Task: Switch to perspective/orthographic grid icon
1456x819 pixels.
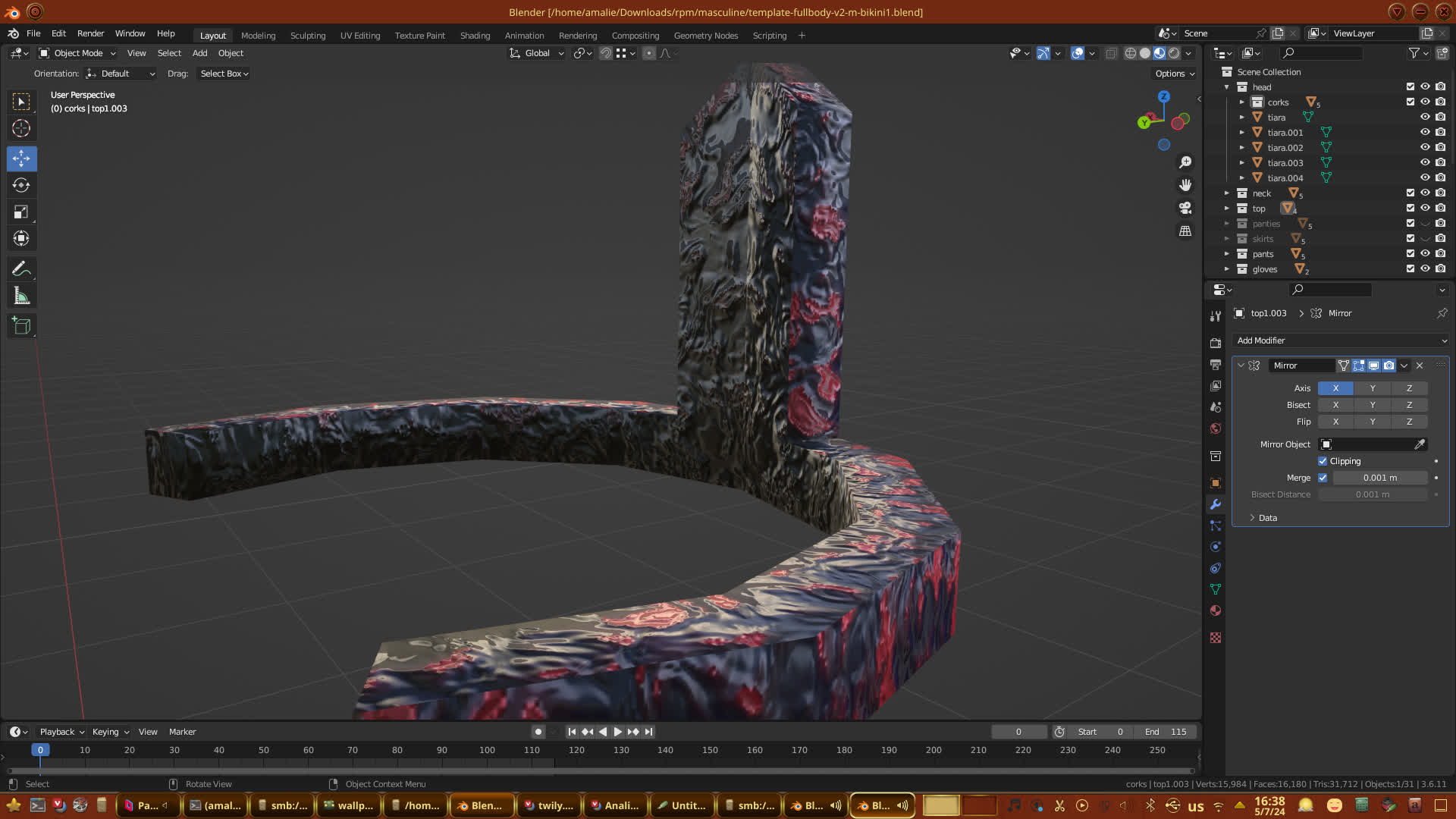Action: pyautogui.click(x=1185, y=231)
